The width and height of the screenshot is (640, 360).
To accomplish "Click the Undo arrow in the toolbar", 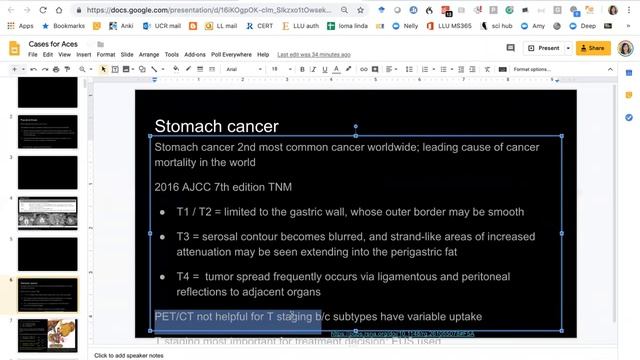I will pyautogui.click(x=33, y=69).
